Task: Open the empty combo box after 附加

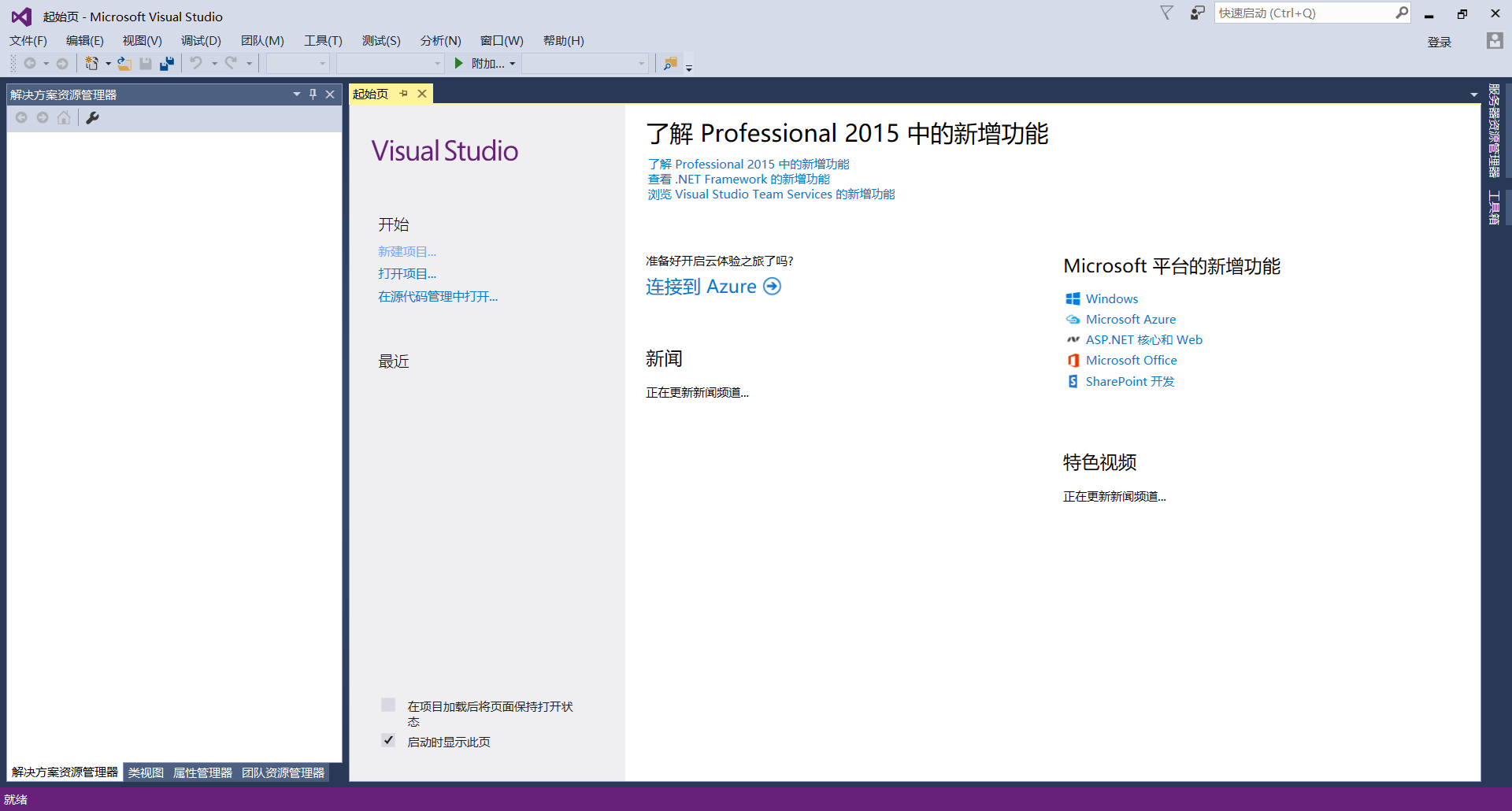Action: pyautogui.click(x=585, y=64)
